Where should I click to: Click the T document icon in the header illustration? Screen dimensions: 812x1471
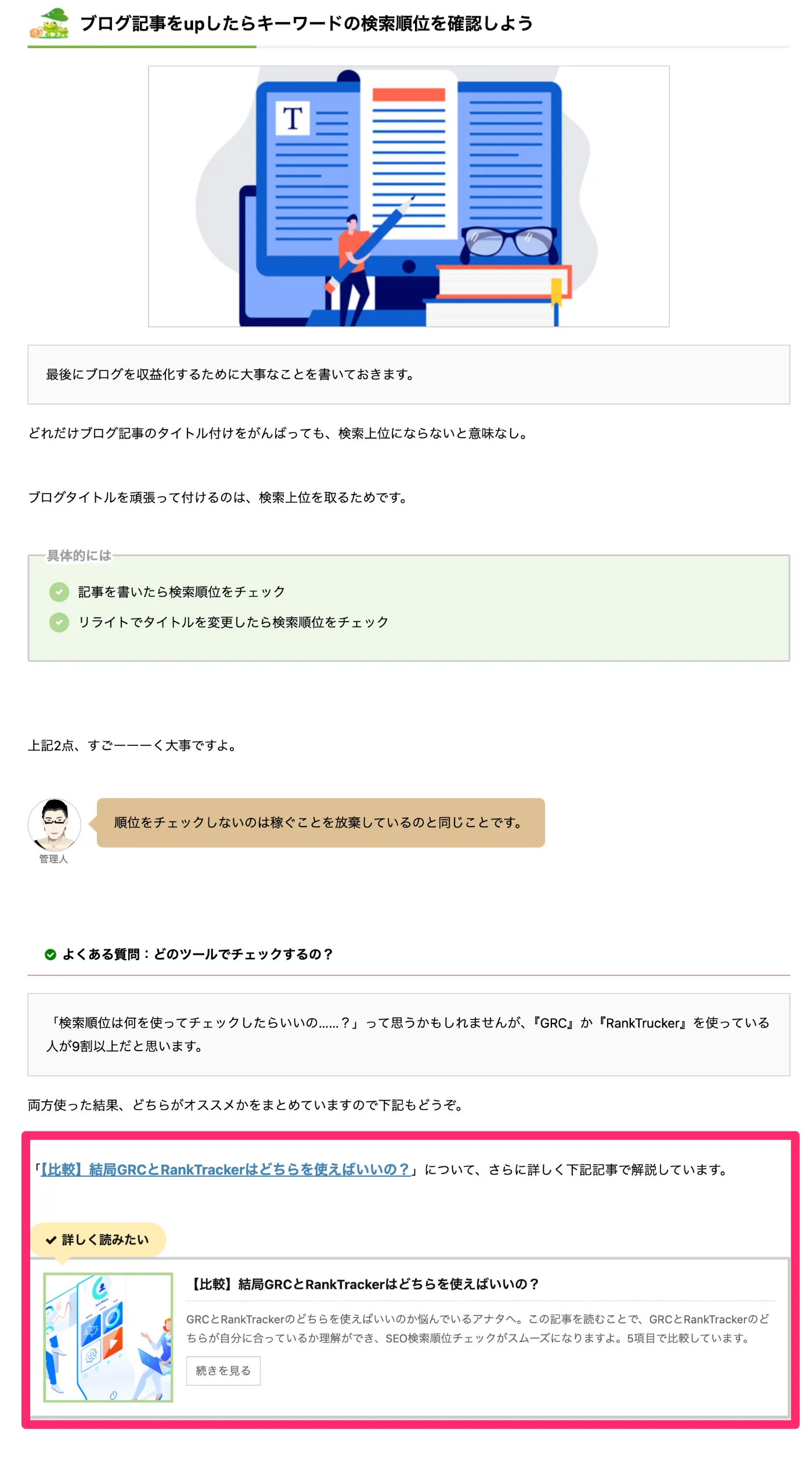point(293,118)
